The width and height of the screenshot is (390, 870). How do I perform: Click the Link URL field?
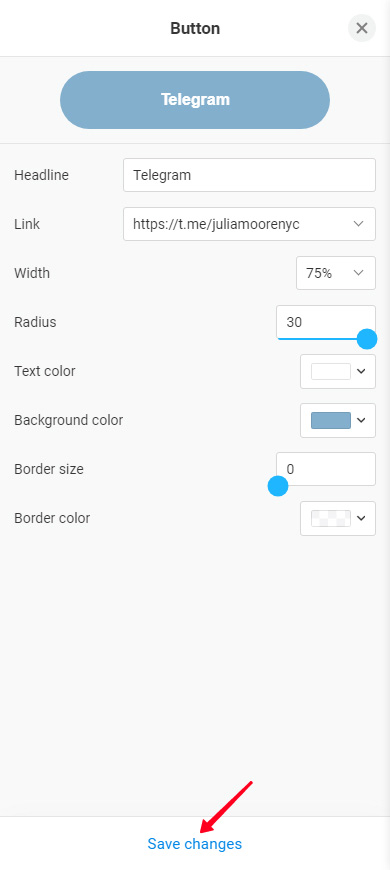click(x=249, y=224)
